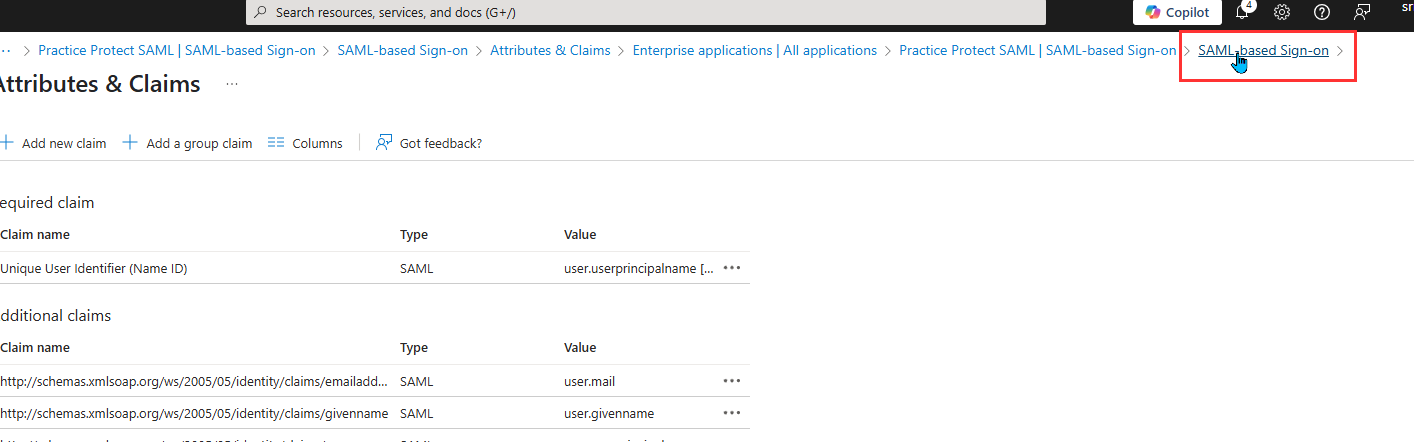The image size is (1414, 442).
Task: Open the page title more options ellipsis
Action: pyautogui.click(x=232, y=85)
